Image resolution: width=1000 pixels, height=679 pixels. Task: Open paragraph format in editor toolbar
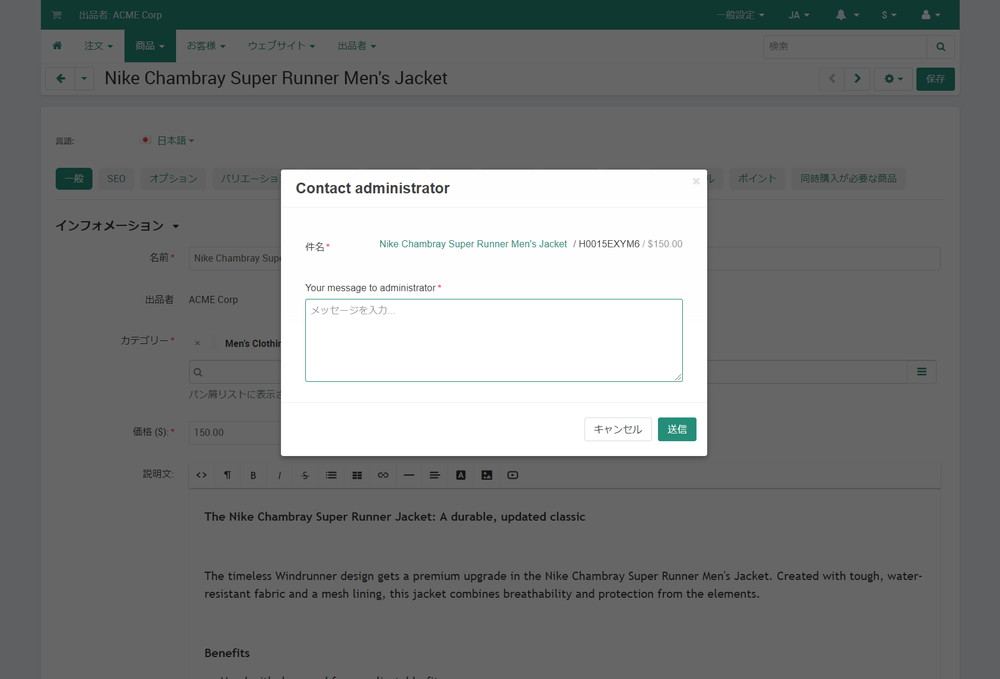point(227,475)
